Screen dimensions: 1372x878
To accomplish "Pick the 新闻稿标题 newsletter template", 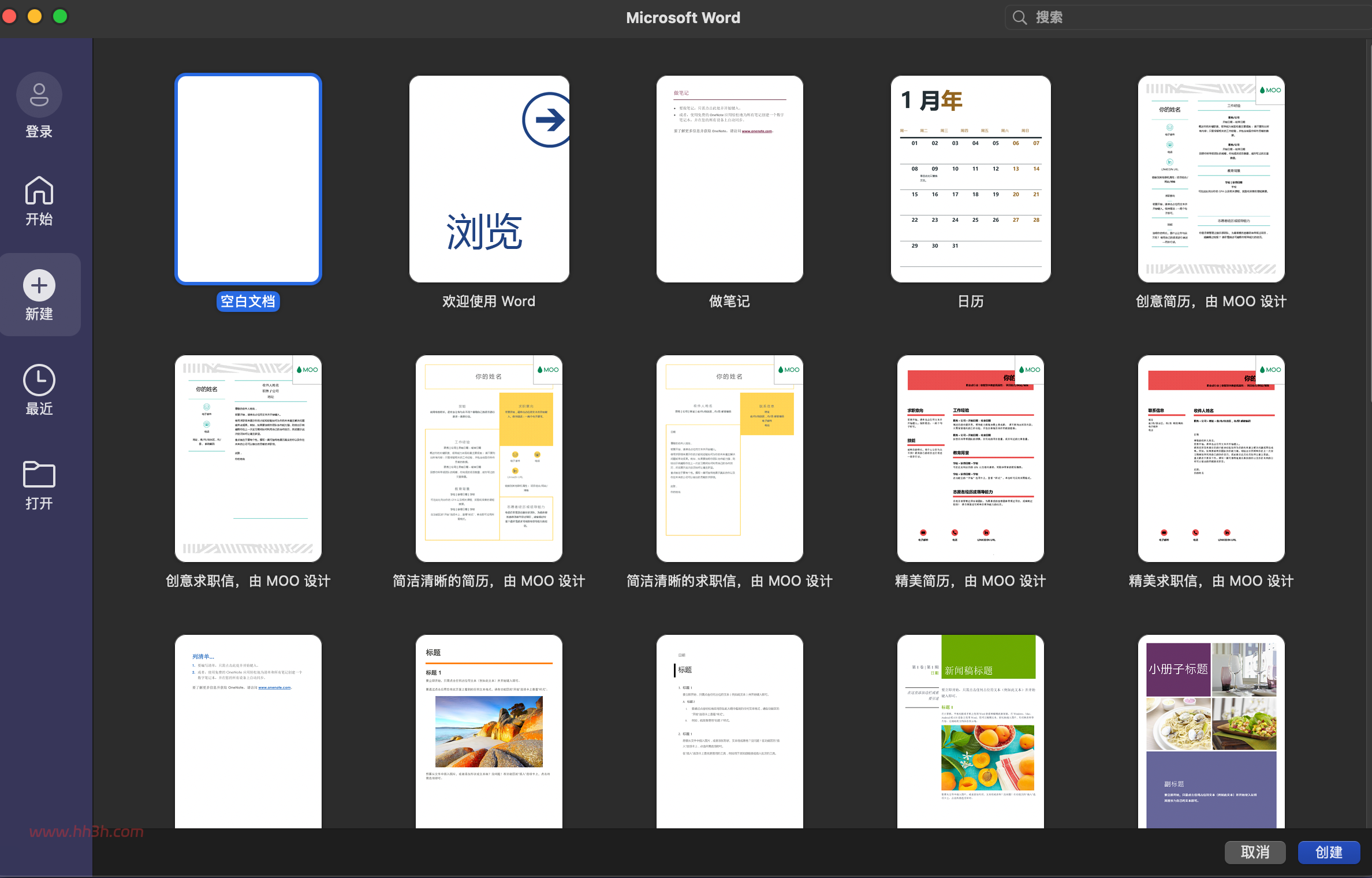I will tap(971, 731).
